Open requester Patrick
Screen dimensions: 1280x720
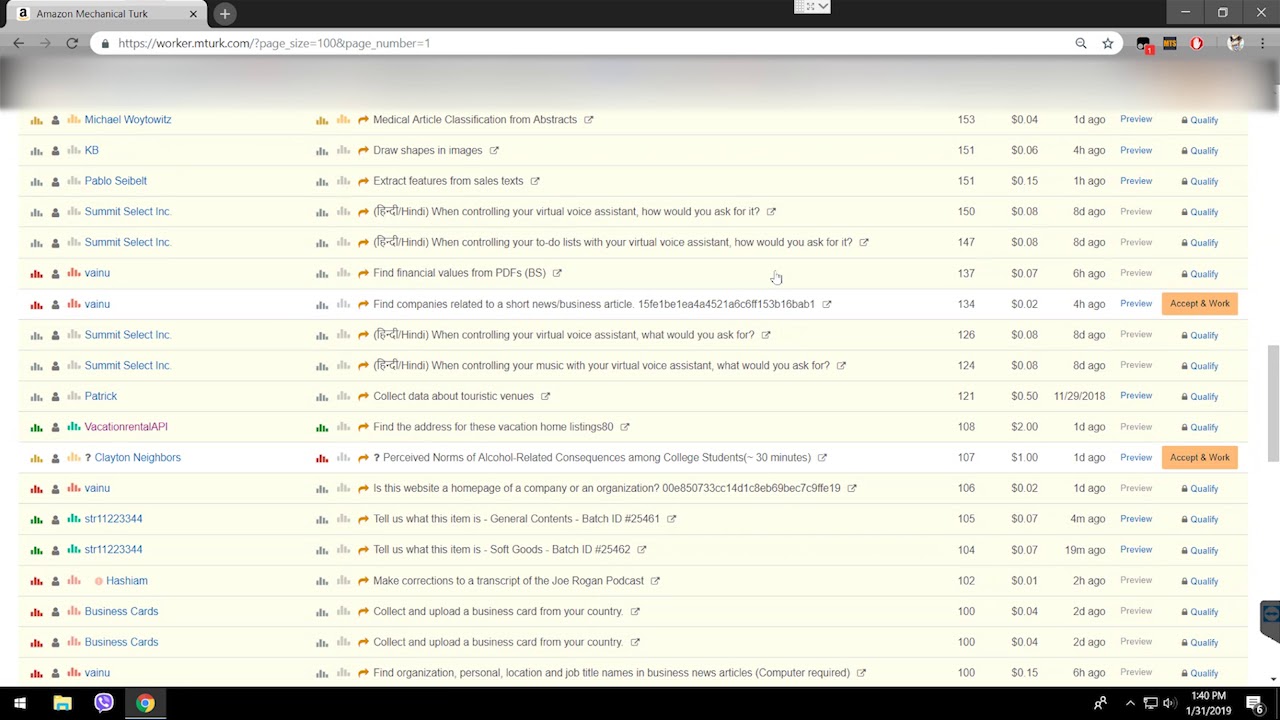[101, 396]
